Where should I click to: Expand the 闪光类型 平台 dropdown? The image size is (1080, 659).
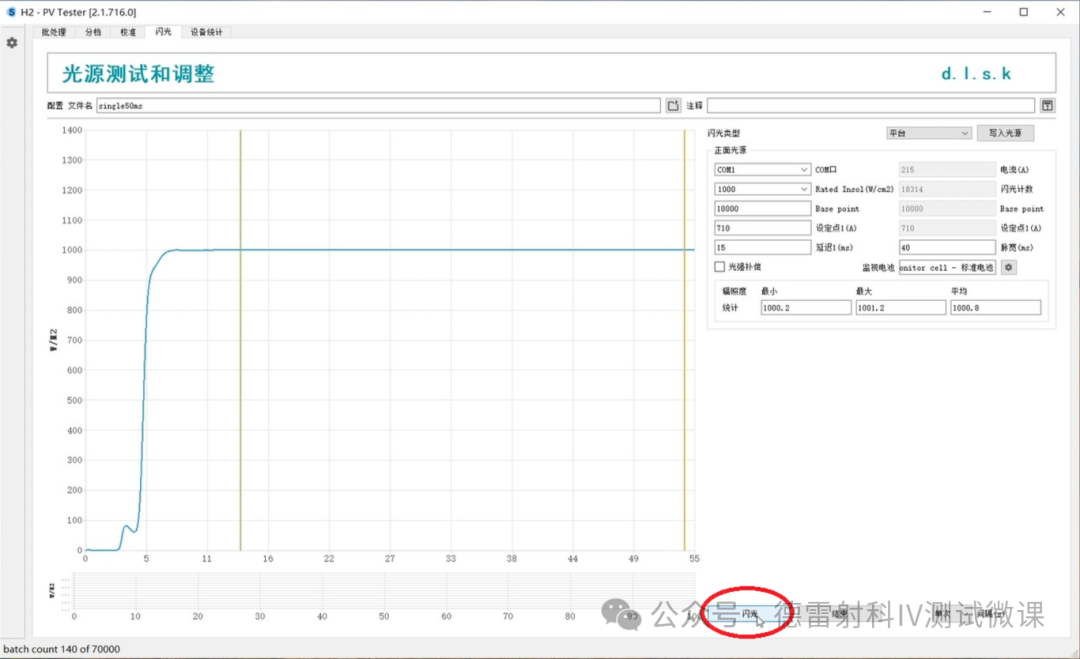(x=928, y=133)
